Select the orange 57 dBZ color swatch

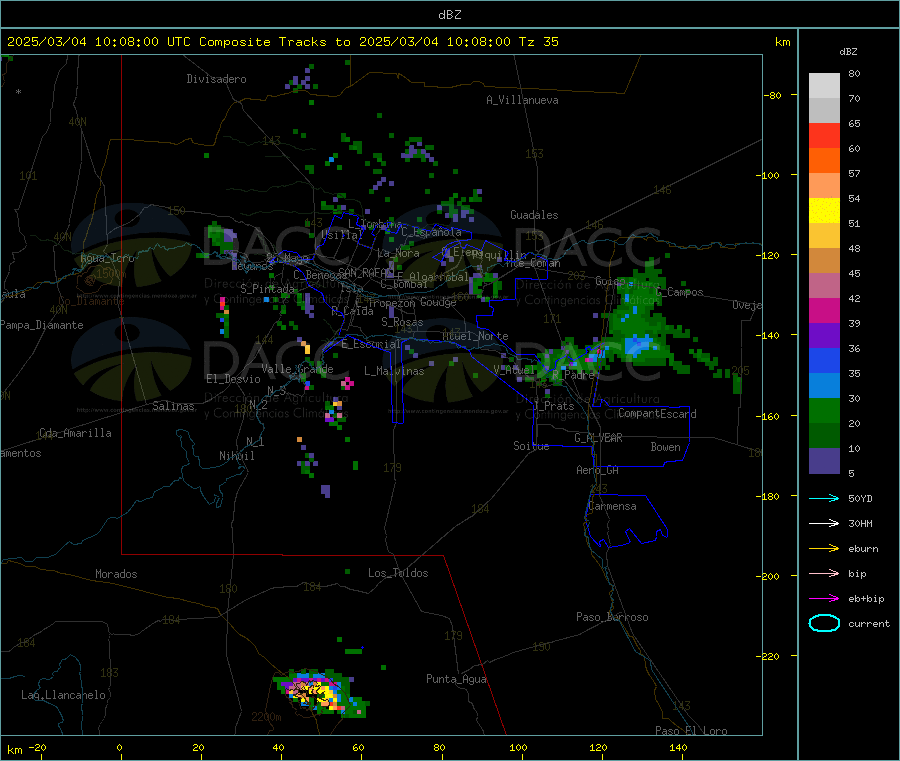click(x=824, y=161)
